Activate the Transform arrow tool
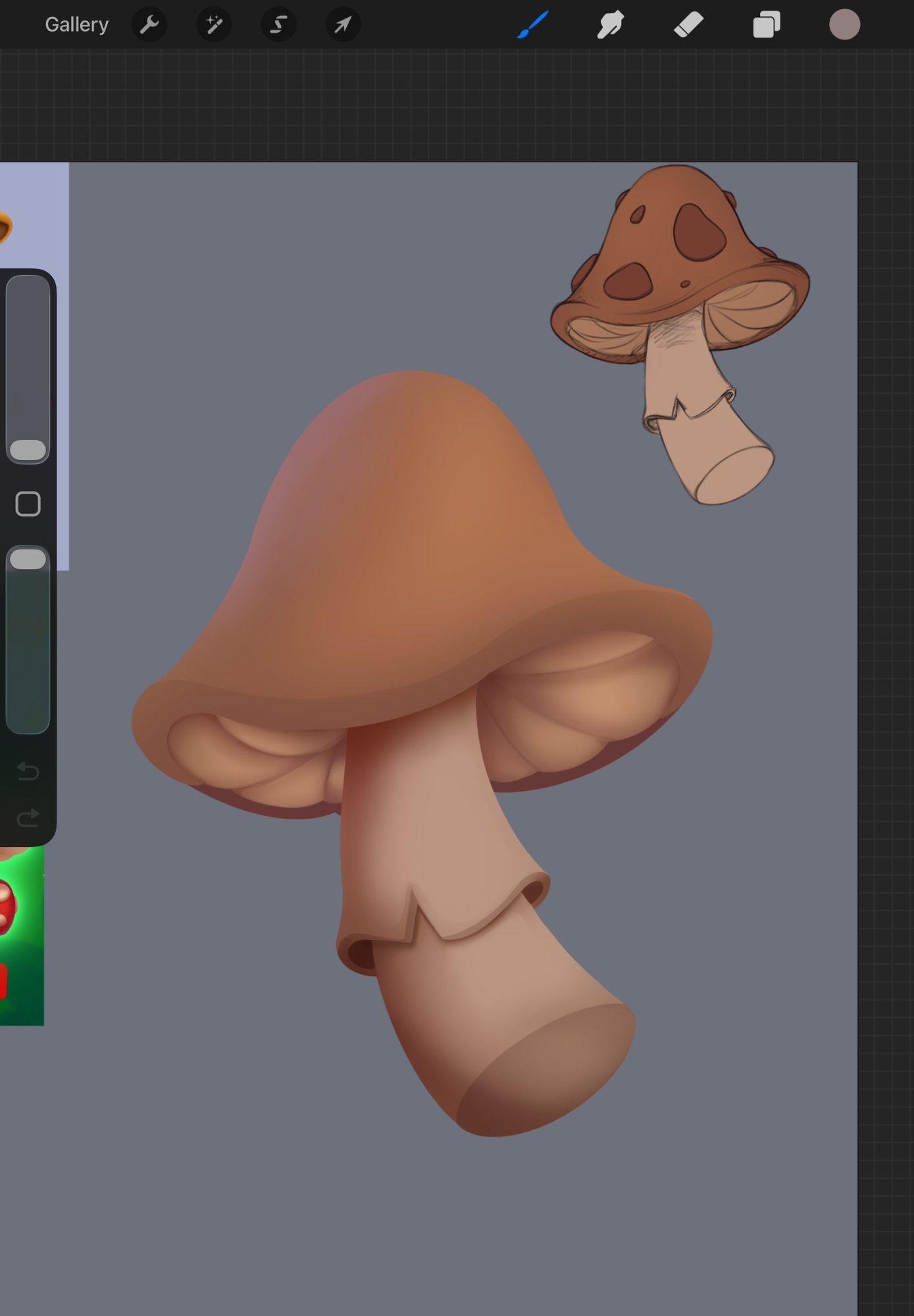 pos(343,25)
